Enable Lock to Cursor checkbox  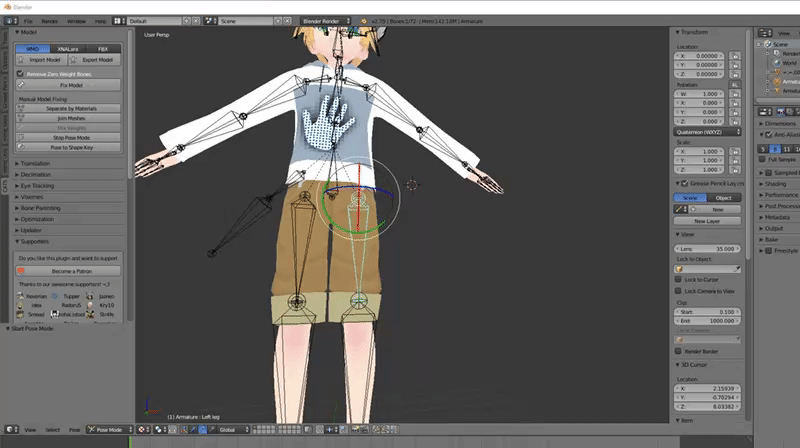(678, 280)
